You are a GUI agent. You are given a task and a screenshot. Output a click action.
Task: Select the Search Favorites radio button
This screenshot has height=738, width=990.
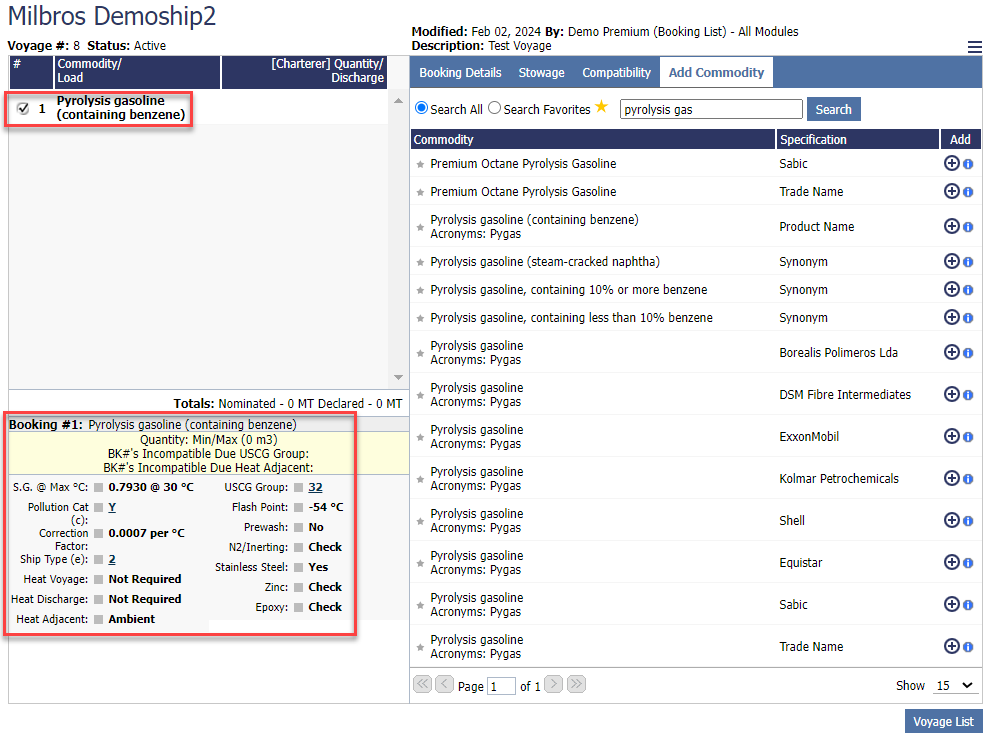pos(494,108)
